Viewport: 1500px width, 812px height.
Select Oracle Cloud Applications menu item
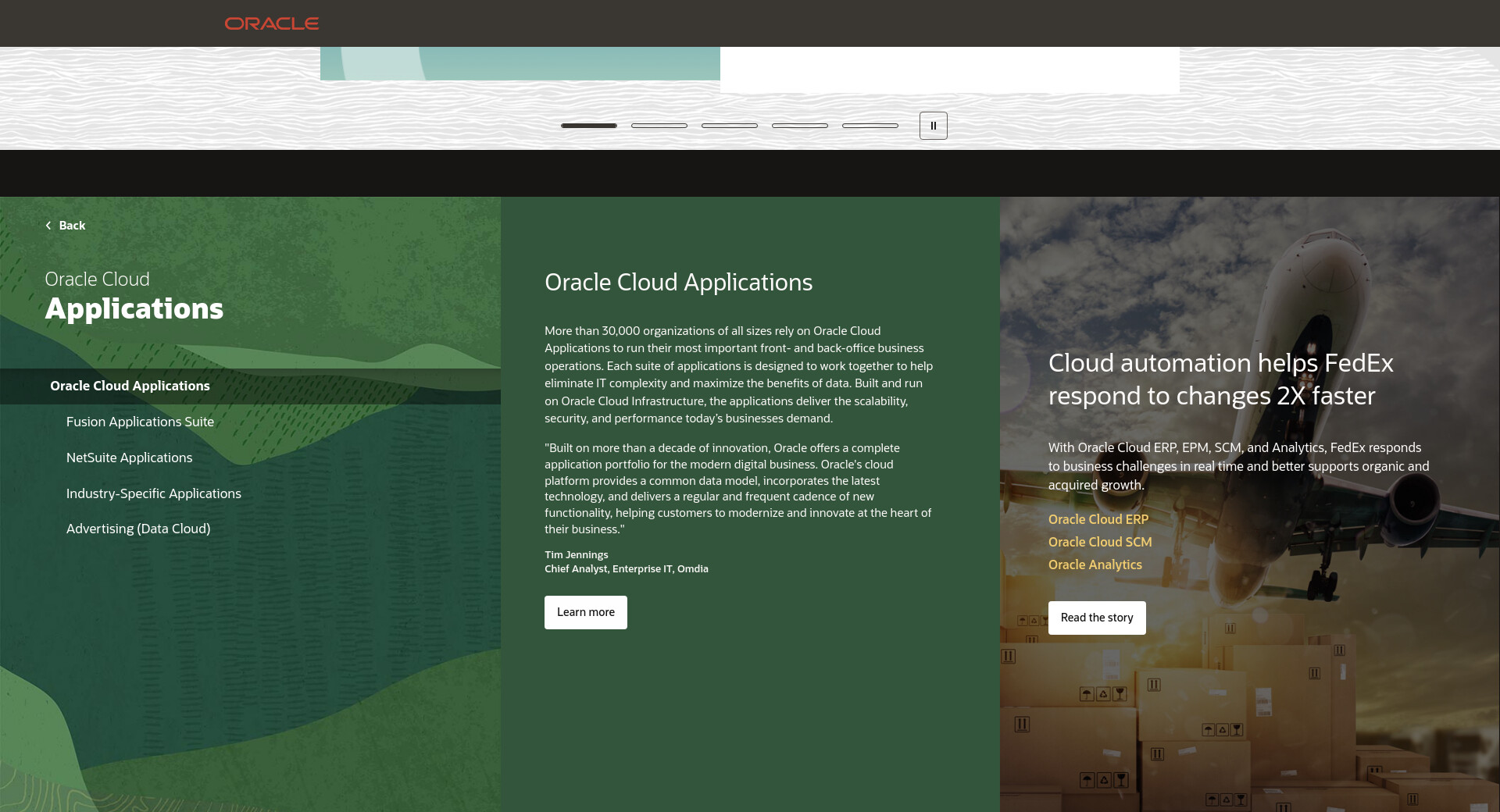[130, 386]
